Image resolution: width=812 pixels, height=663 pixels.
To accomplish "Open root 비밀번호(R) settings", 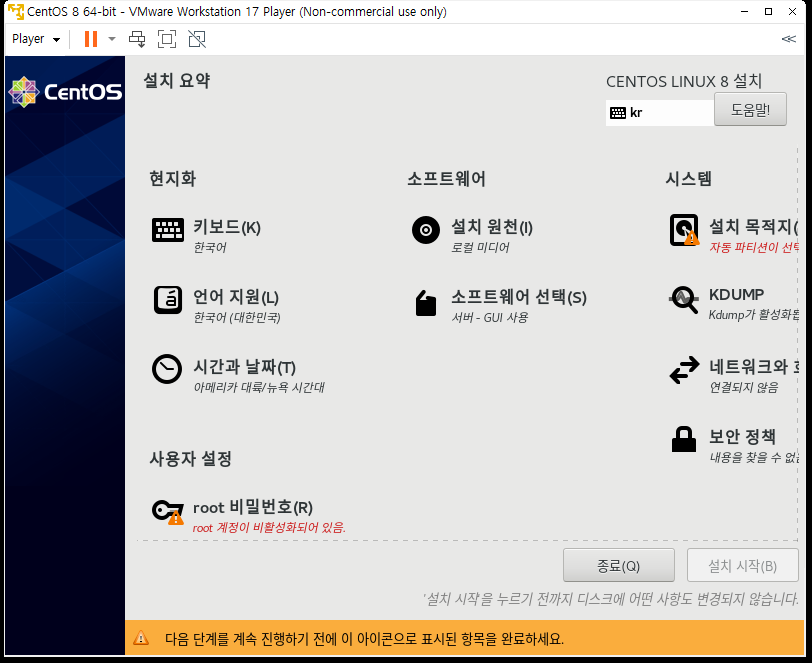I will point(253,508).
